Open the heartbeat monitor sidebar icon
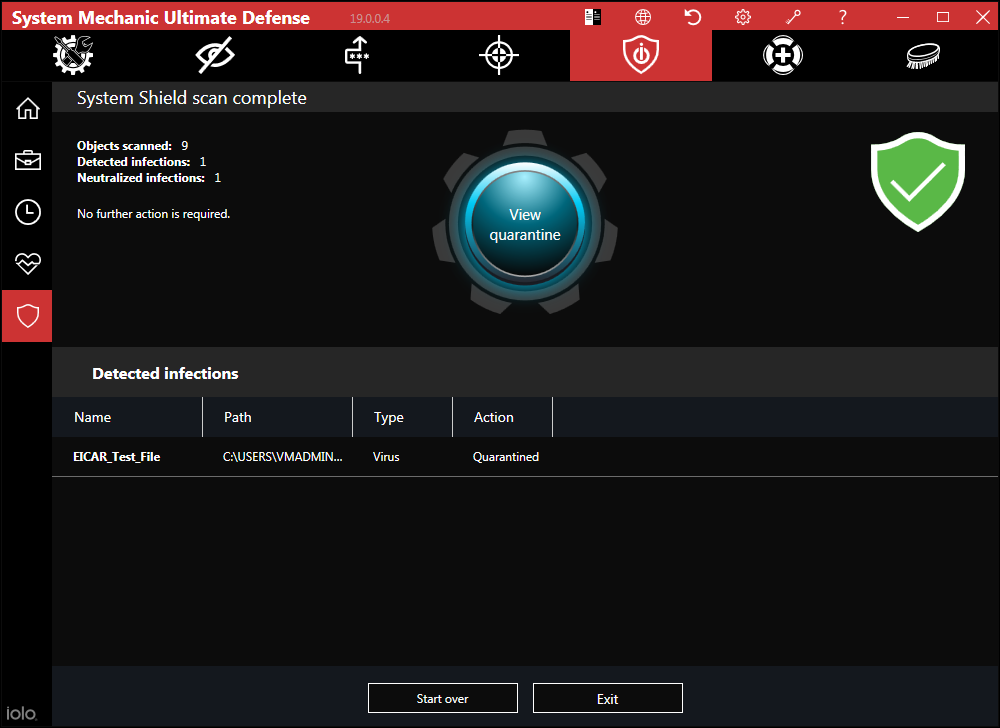The height and width of the screenshot is (728, 1000). tap(27, 263)
